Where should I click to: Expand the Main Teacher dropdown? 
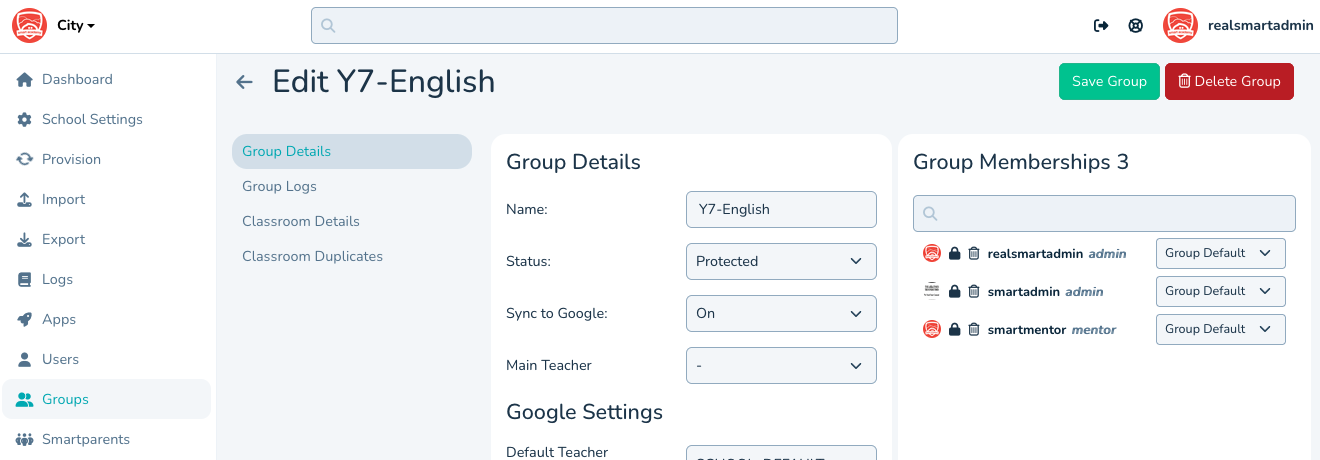tap(781, 365)
